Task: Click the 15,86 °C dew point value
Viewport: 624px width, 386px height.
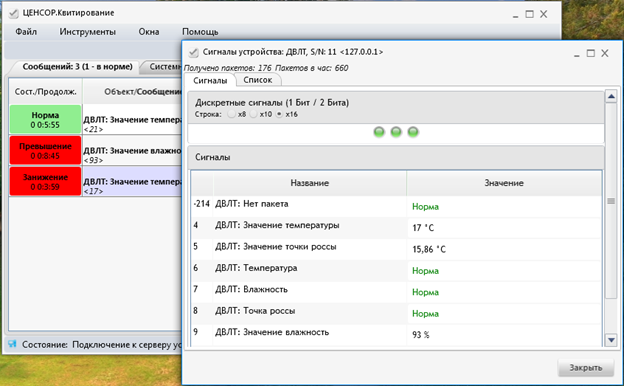Action: pyautogui.click(x=429, y=250)
